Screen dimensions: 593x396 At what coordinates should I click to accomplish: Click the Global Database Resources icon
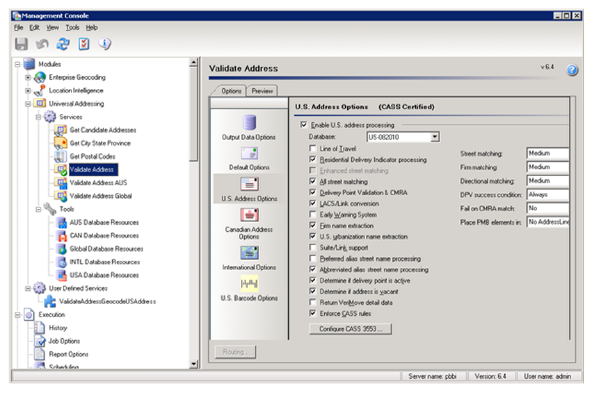coord(61,249)
